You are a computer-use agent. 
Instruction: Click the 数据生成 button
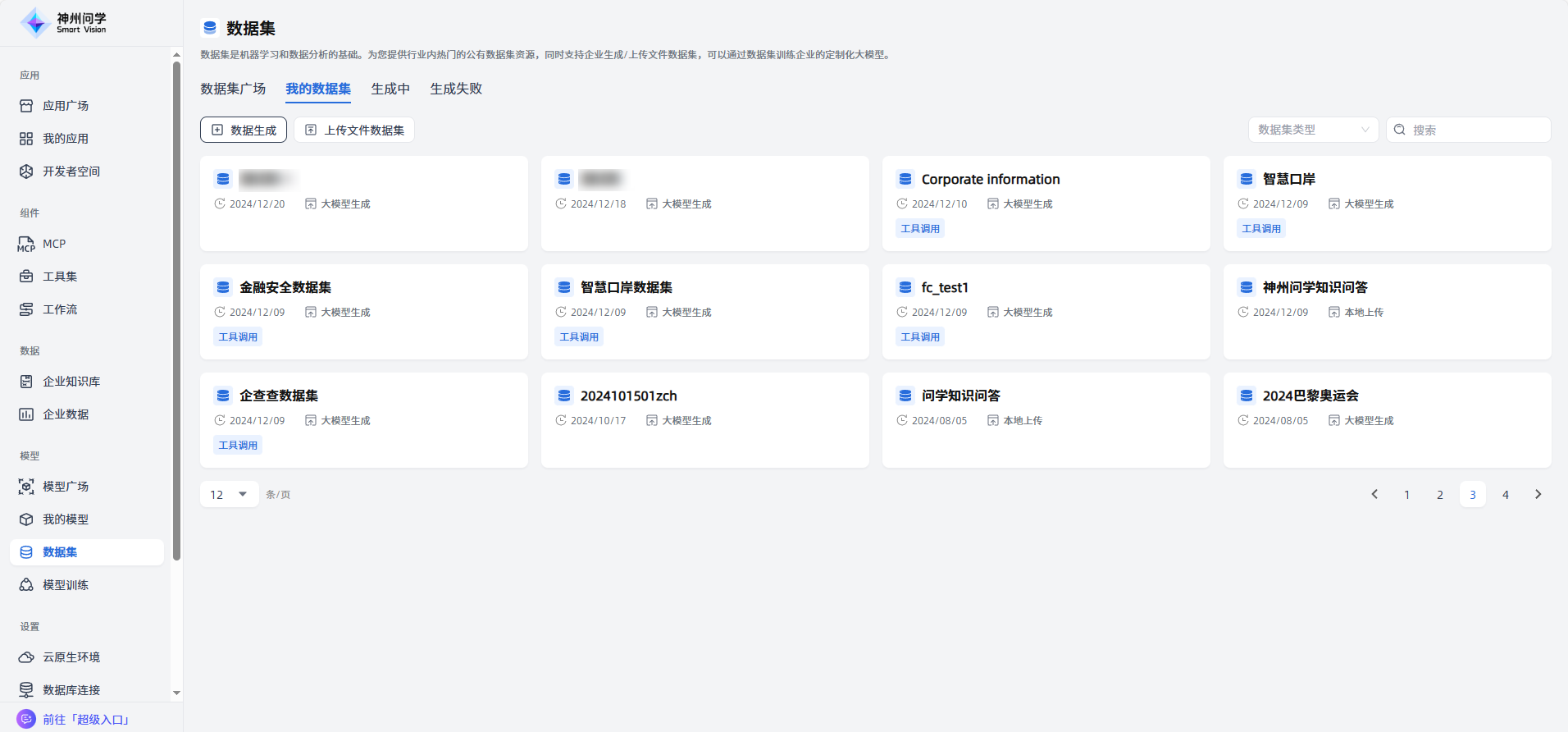[244, 130]
